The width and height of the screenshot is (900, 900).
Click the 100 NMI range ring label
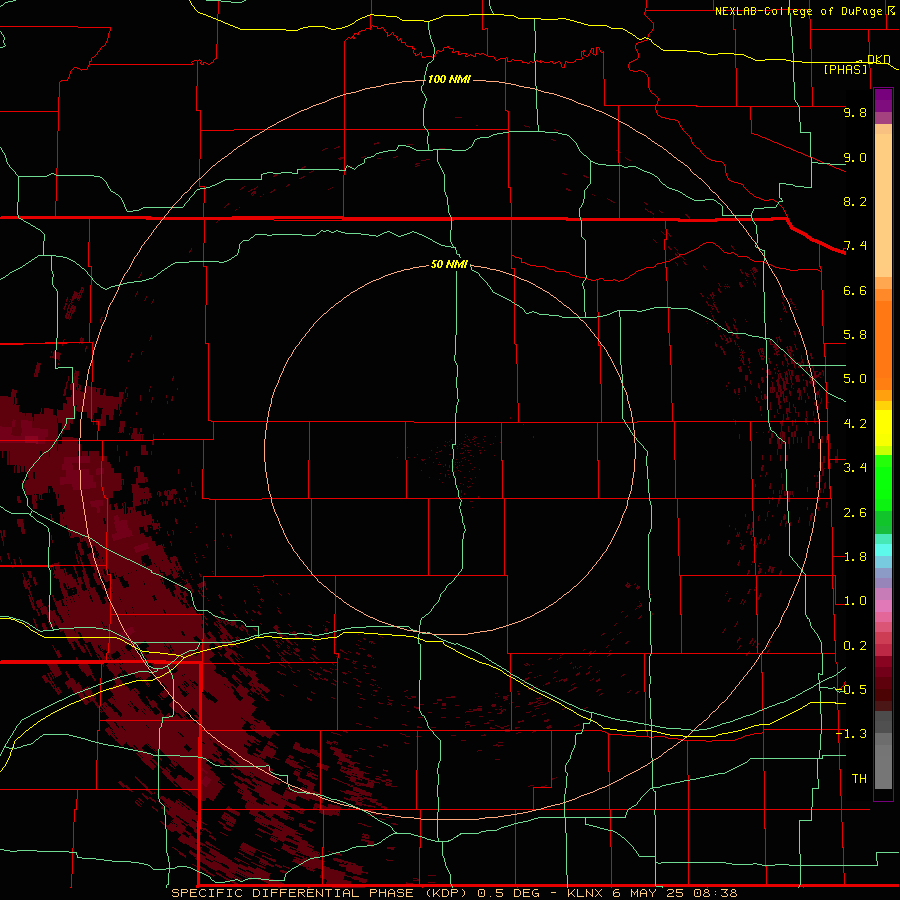coord(449,79)
